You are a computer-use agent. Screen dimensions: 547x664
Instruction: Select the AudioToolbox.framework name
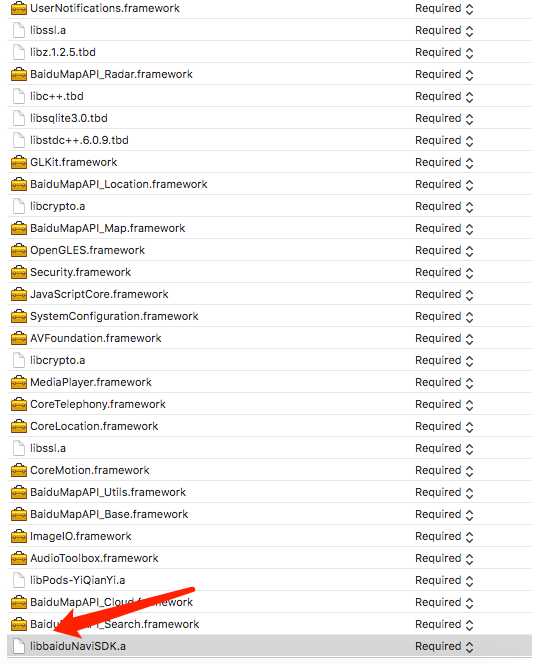coord(94,559)
